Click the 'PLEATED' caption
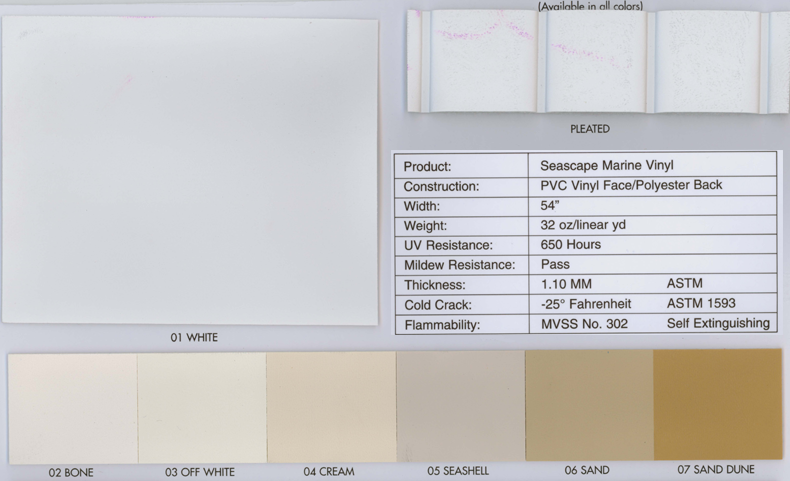The image size is (790, 481). (x=590, y=129)
